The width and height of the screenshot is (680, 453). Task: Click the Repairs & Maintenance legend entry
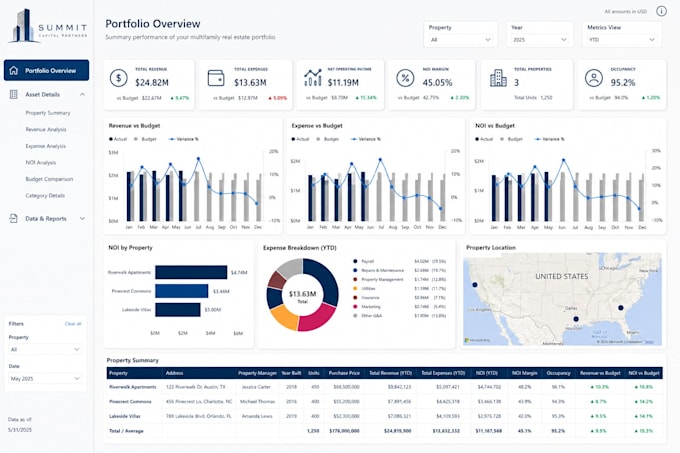pos(382,270)
